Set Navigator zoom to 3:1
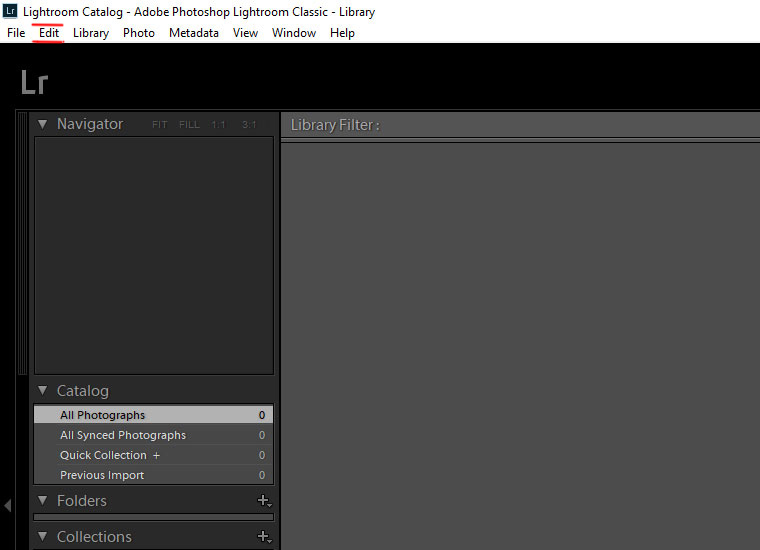 pos(249,125)
